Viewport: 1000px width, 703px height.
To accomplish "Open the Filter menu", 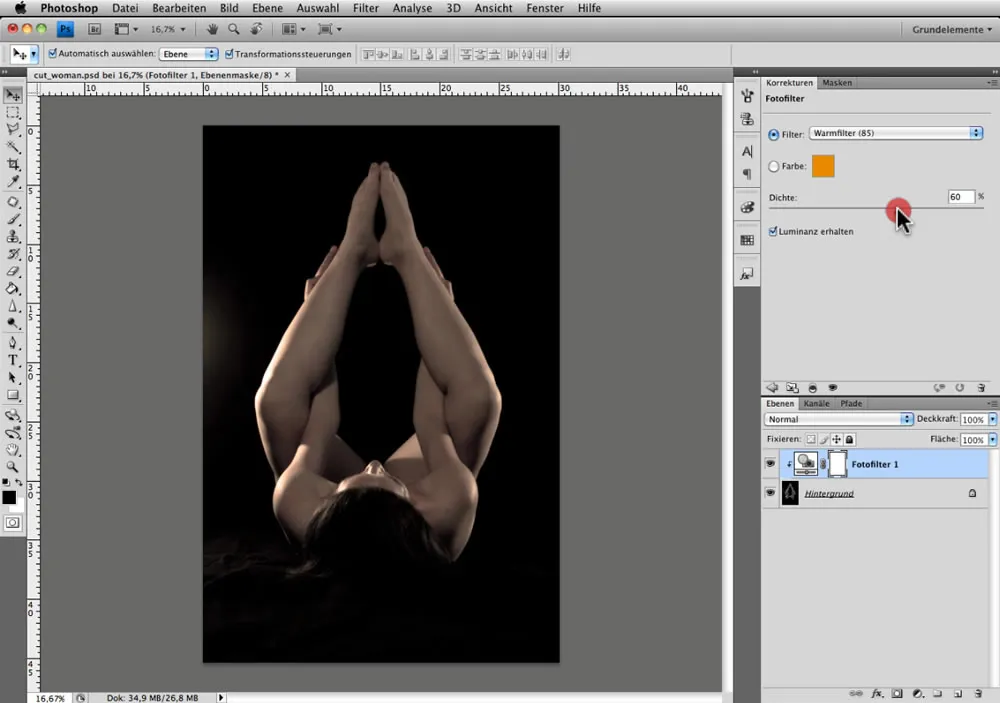I will (x=366, y=8).
